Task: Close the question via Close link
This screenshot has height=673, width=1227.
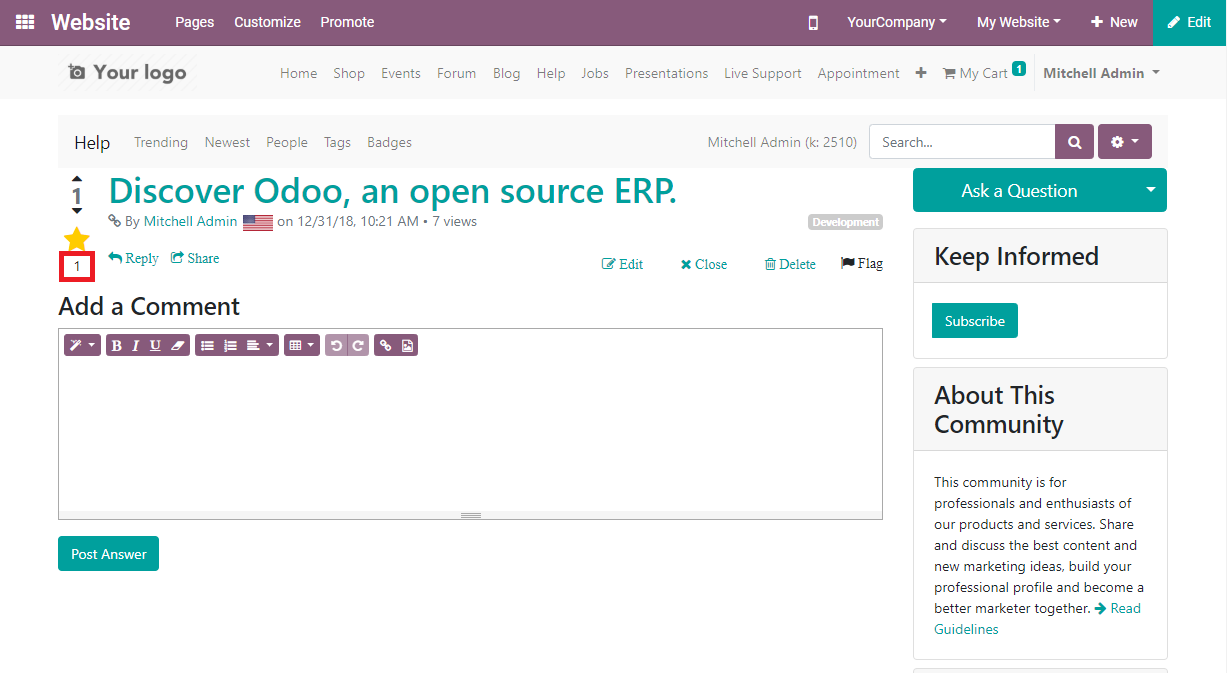Action: pyautogui.click(x=704, y=264)
